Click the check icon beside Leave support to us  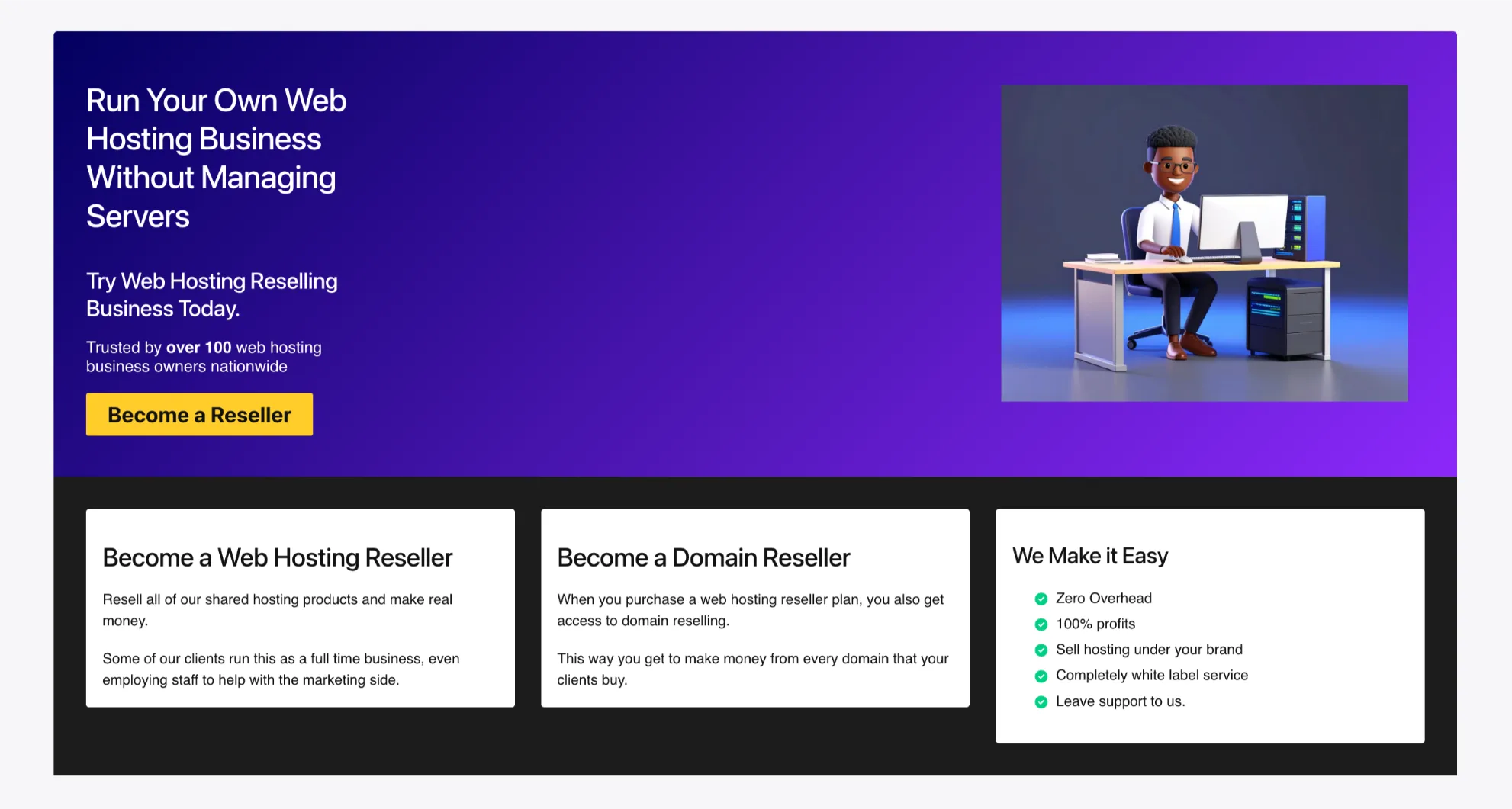(1041, 702)
